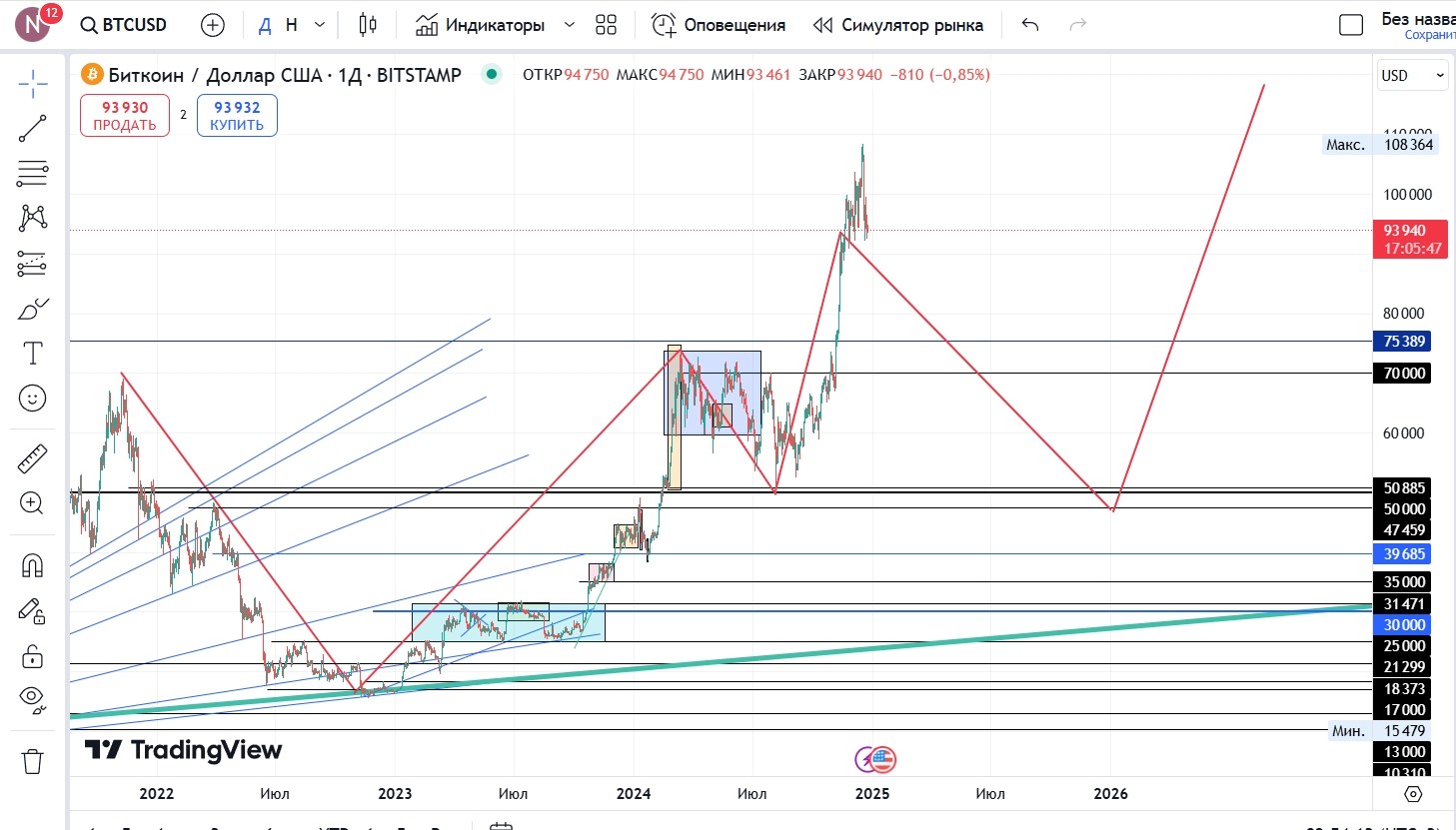This screenshot has height=830, width=1456.
Task: Click the blue 30 000 price label
Action: coord(1404,625)
